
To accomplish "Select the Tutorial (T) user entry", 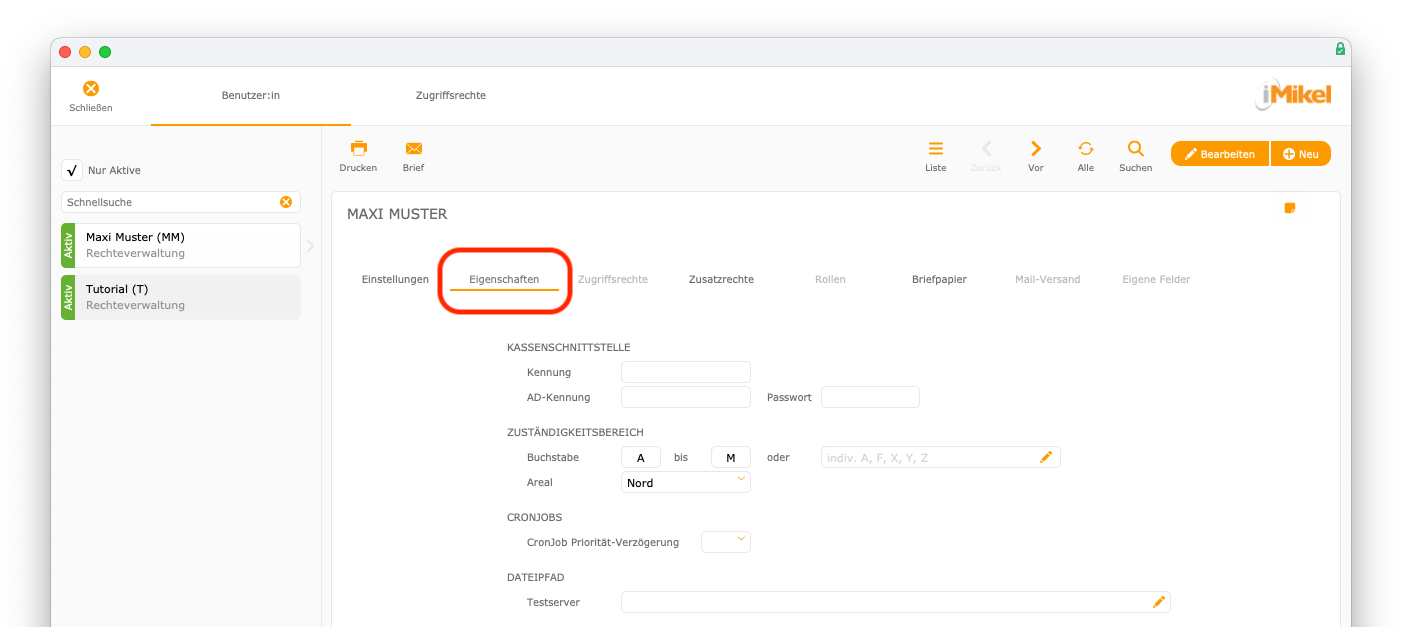I will [181, 297].
